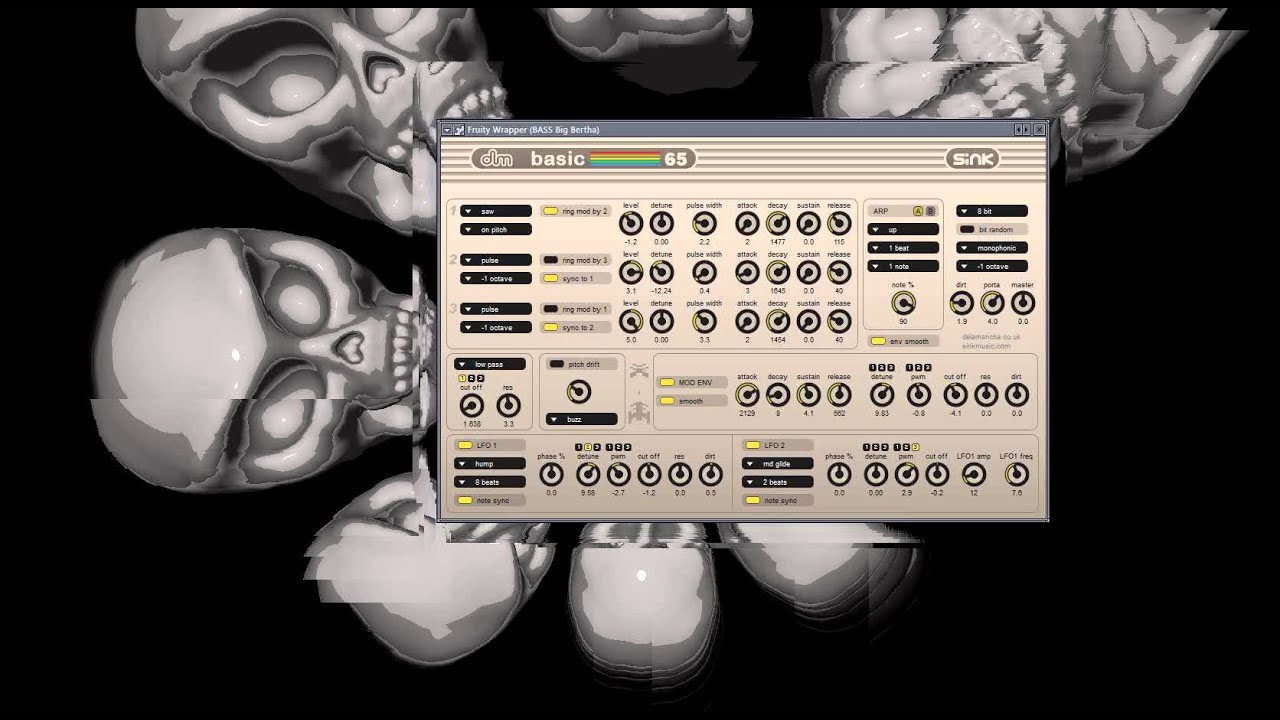
Task: Toggle LFO 1 detune oscillator 2 button
Action: (588, 446)
